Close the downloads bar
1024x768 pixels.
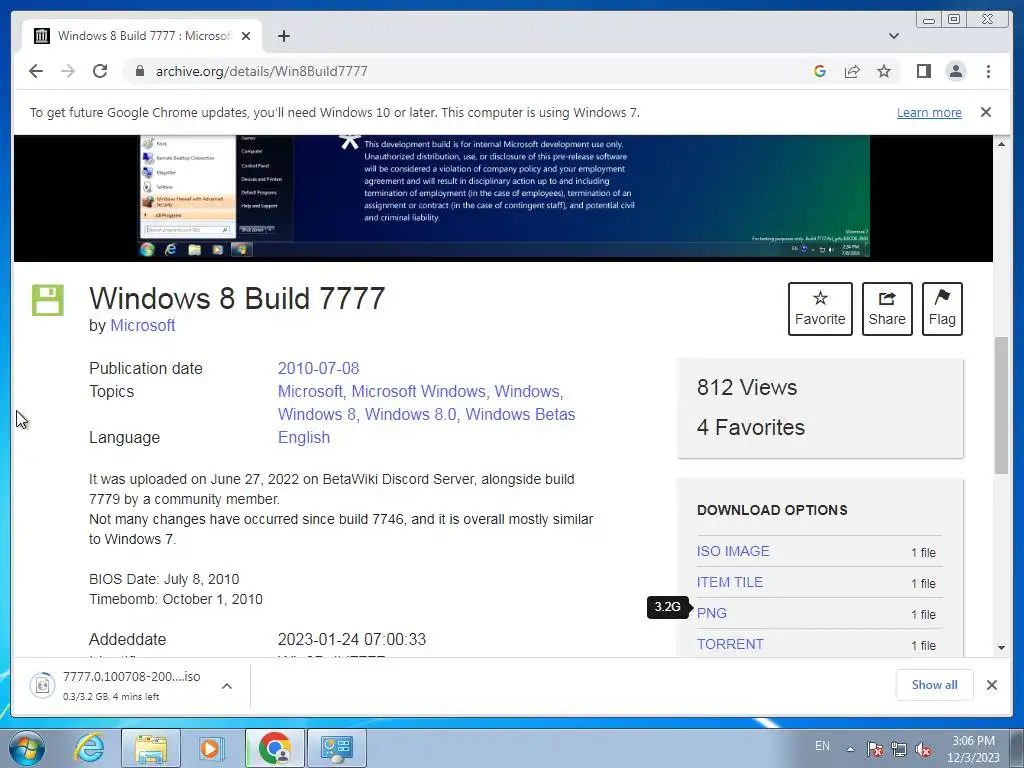(991, 684)
